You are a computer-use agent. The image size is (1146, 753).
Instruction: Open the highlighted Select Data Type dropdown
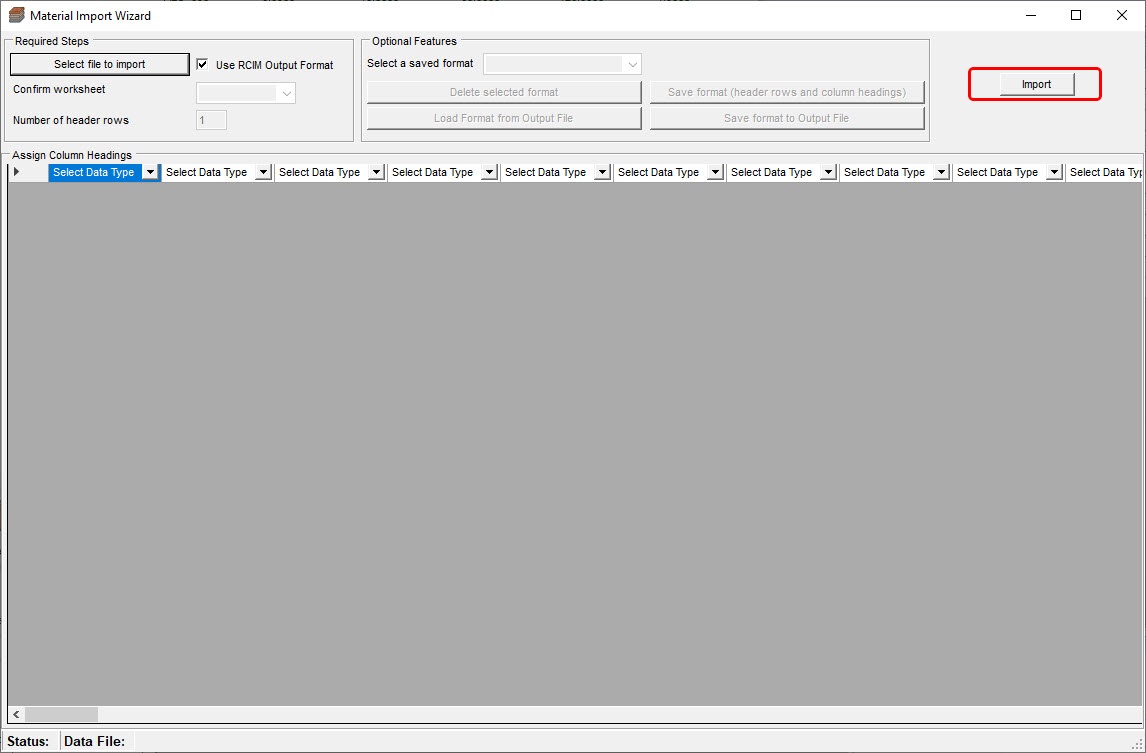pyautogui.click(x=150, y=171)
